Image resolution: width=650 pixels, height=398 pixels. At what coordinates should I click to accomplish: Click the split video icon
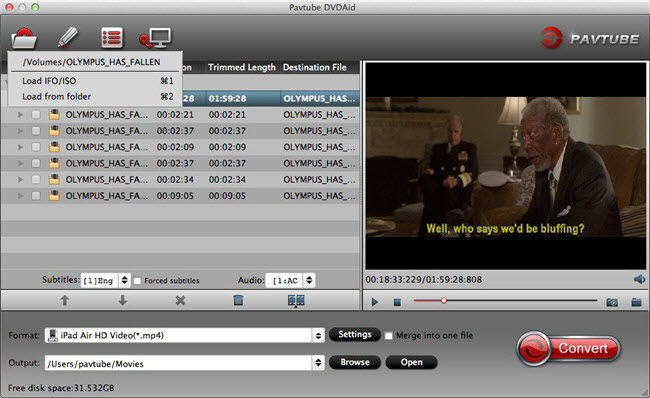coord(296,301)
